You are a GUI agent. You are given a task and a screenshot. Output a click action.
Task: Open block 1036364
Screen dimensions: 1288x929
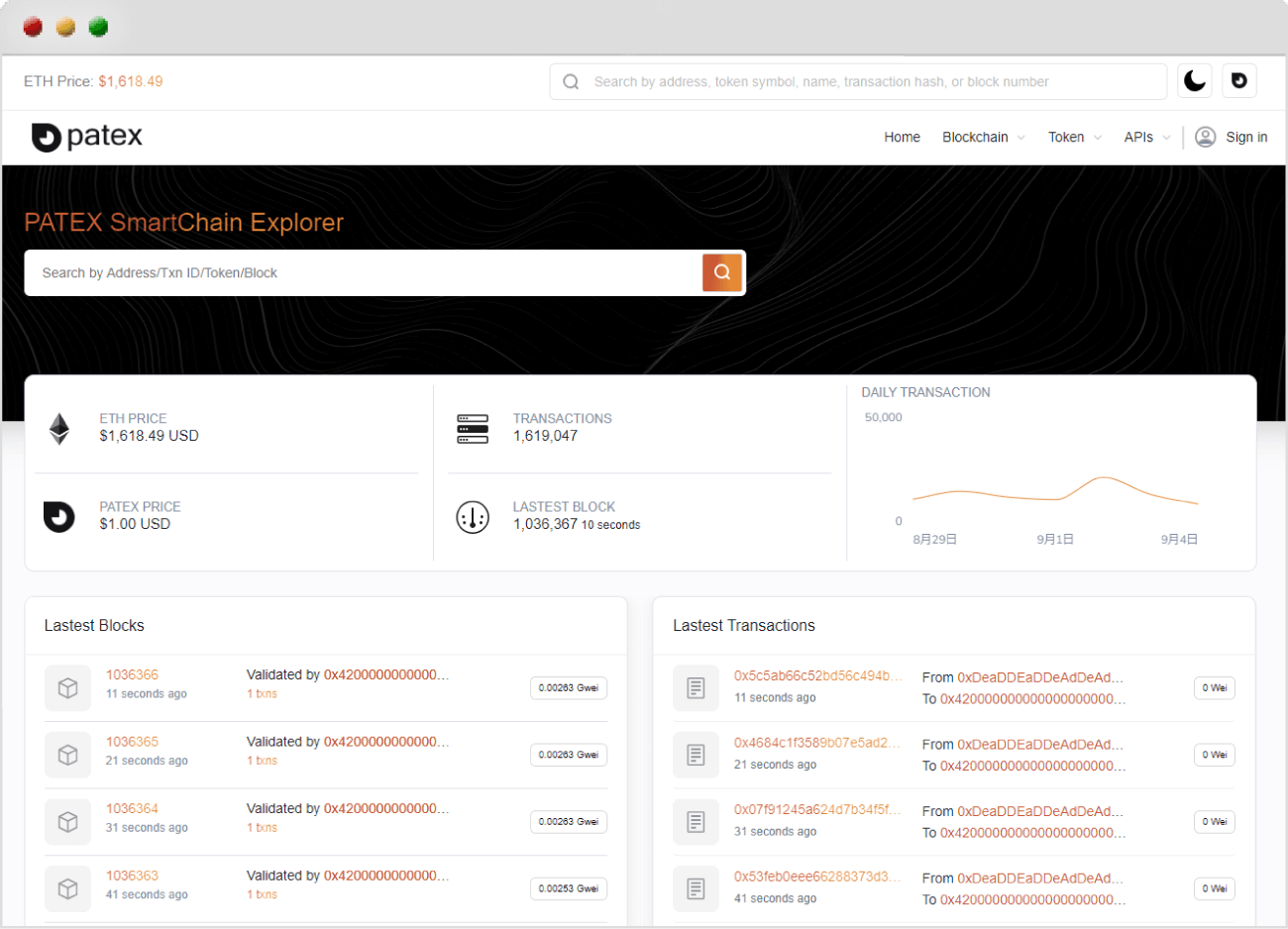tap(132, 809)
